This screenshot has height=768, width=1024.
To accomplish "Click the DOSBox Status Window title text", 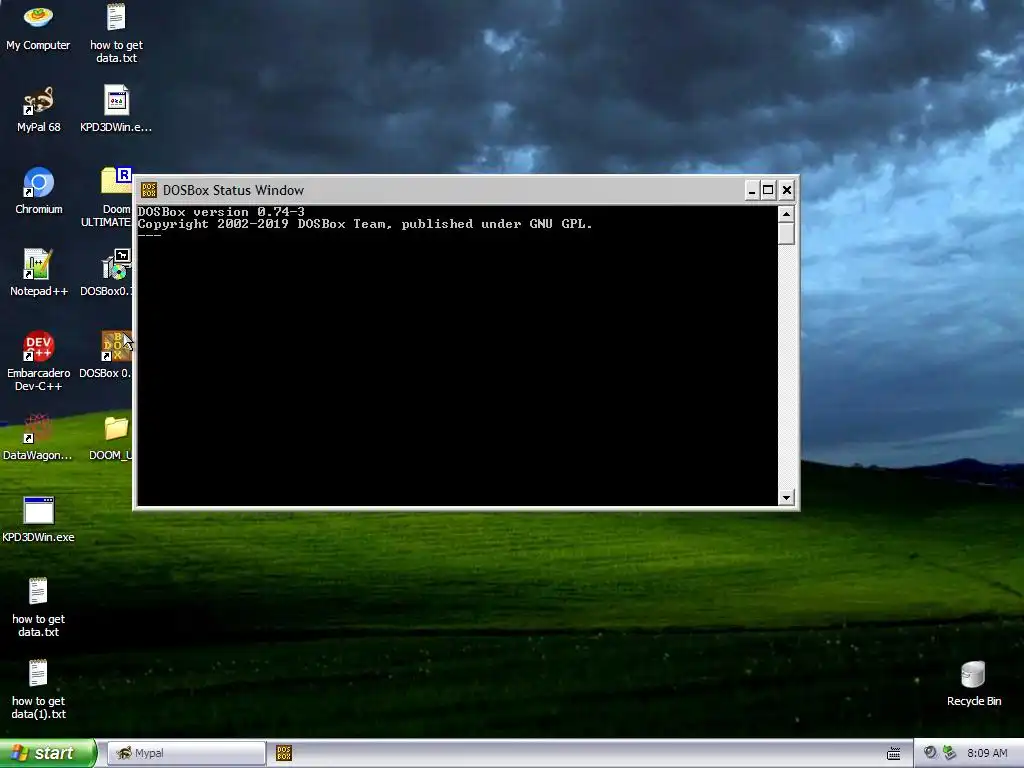I will 233,190.
